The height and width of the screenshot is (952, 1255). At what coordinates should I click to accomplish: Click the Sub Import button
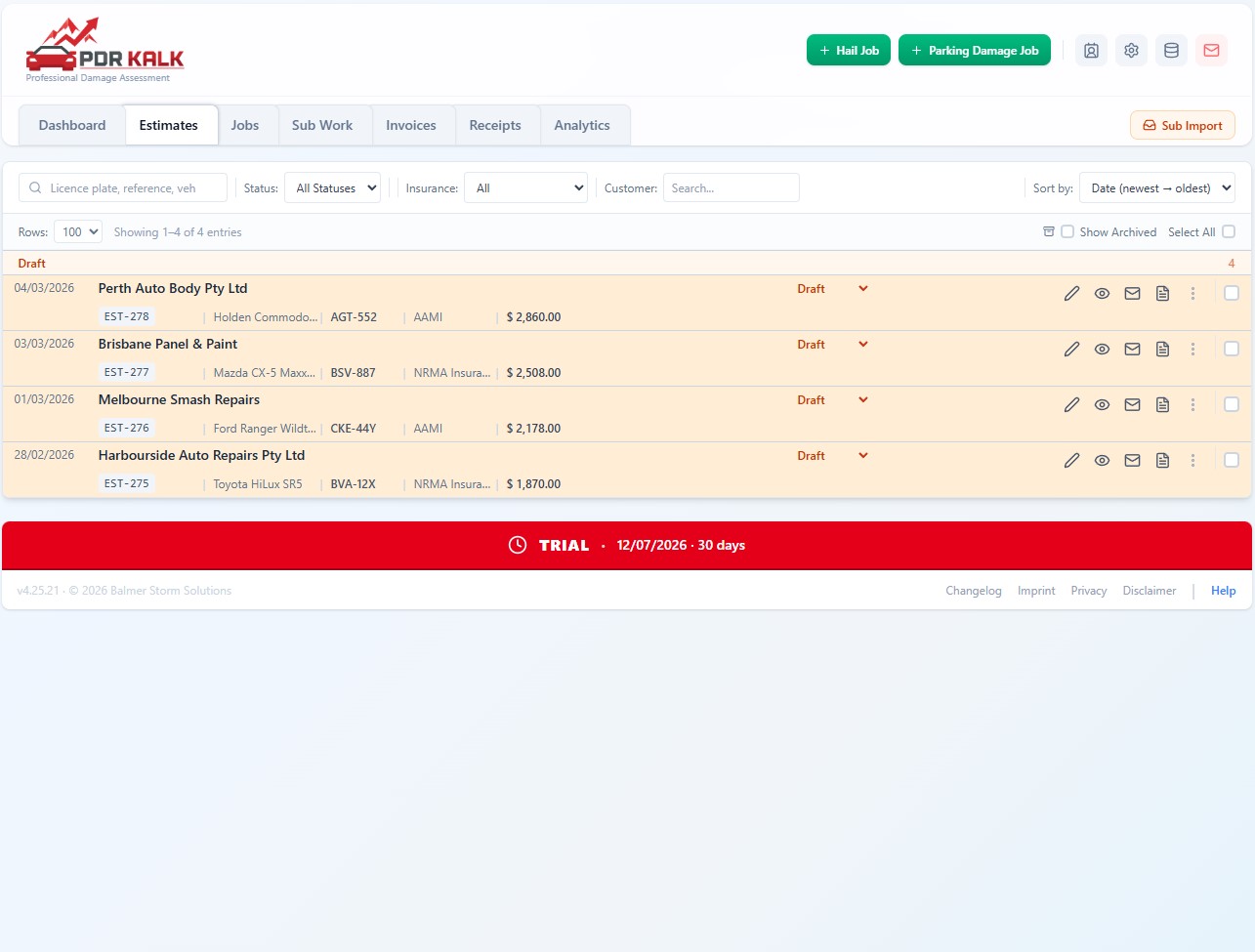(1183, 125)
